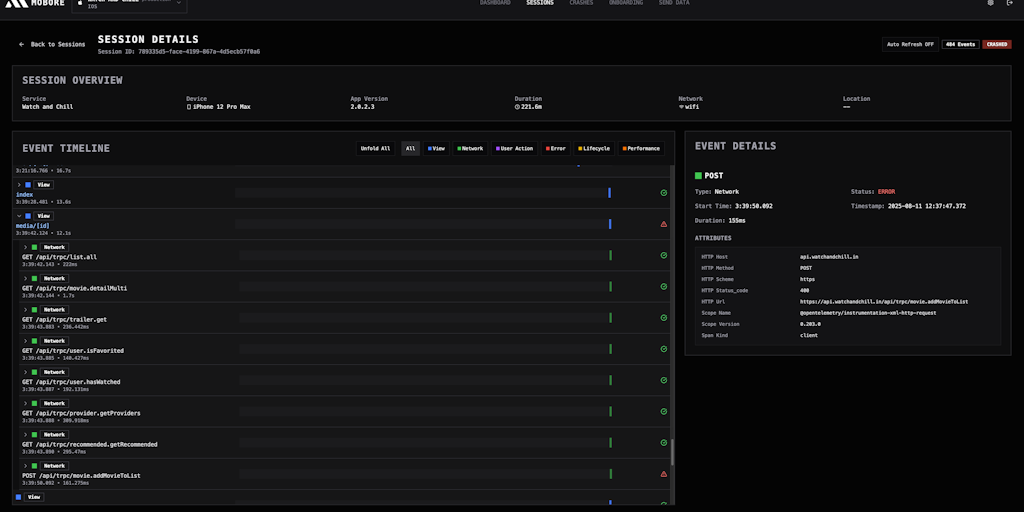
Task: Open the Dashboard tab
Action: click(x=494, y=3)
